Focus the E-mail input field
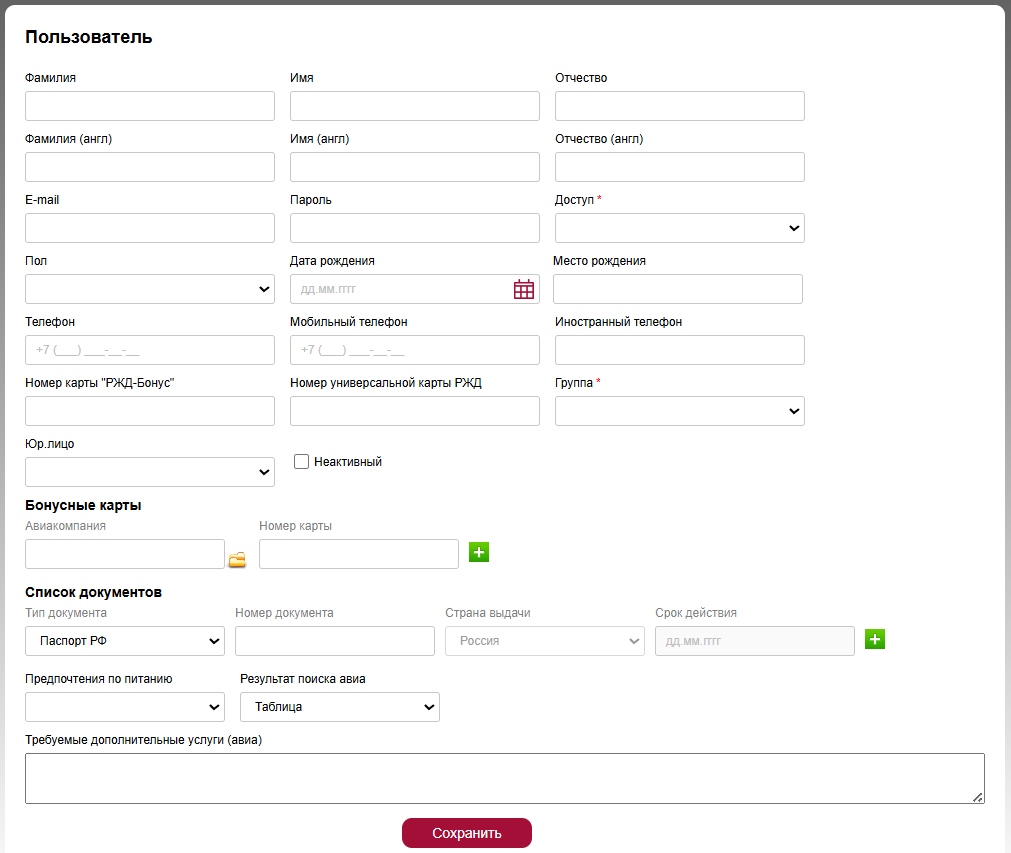The height and width of the screenshot is (853, 1011). click(150, 228)
